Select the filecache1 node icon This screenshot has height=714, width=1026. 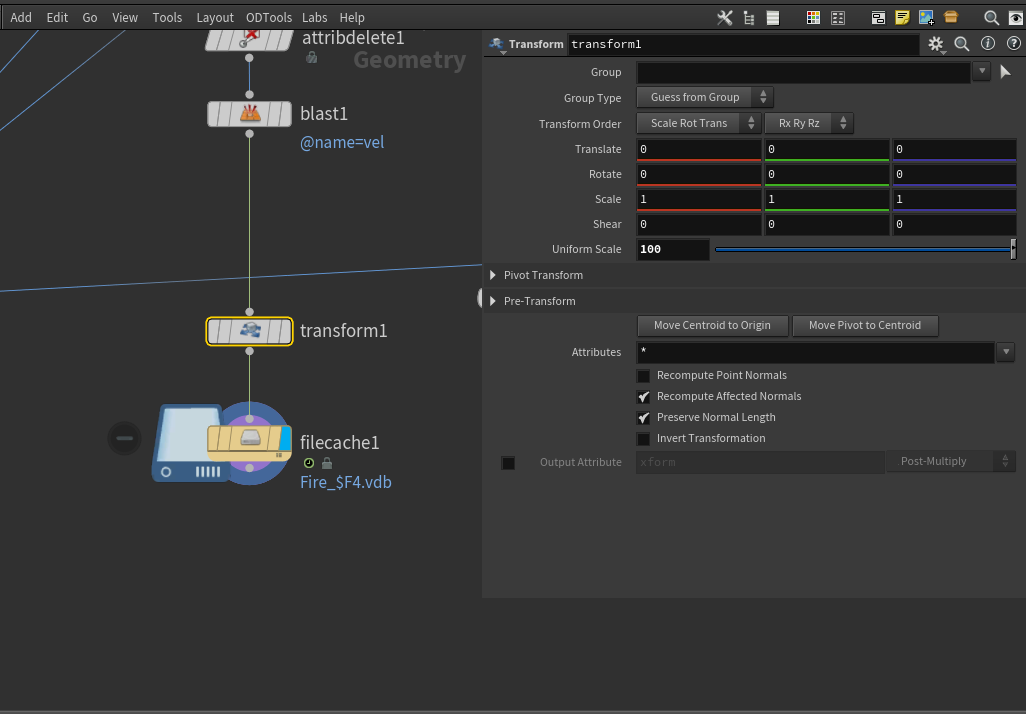(249, 438)
